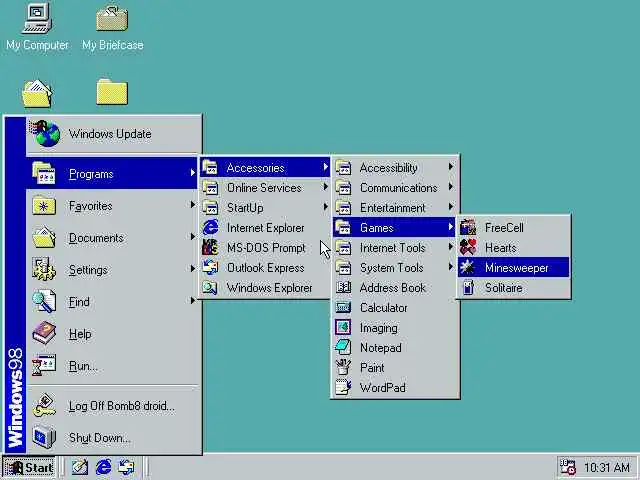
Task: Click the WordPad icon
Action: click(343, 387)
